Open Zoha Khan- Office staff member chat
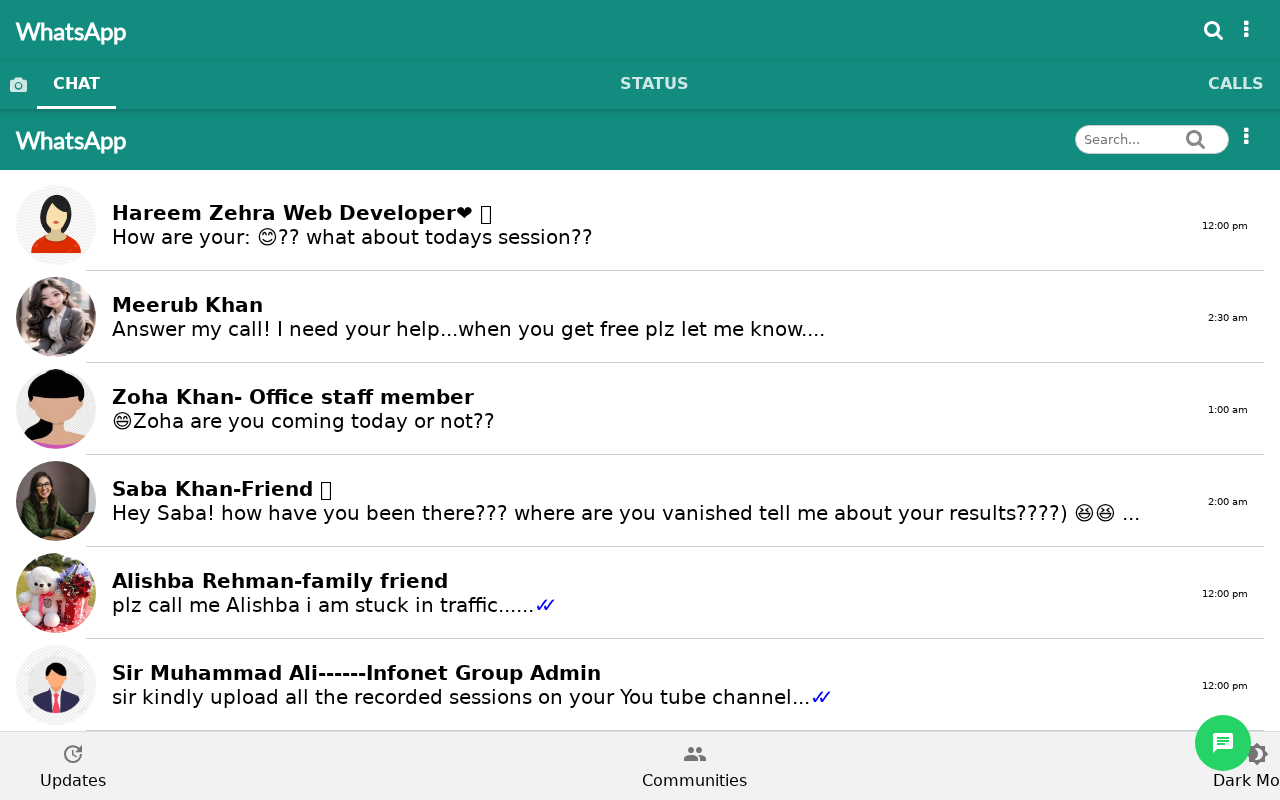This screenshot has height=800, width=1280. click(640, 409)
